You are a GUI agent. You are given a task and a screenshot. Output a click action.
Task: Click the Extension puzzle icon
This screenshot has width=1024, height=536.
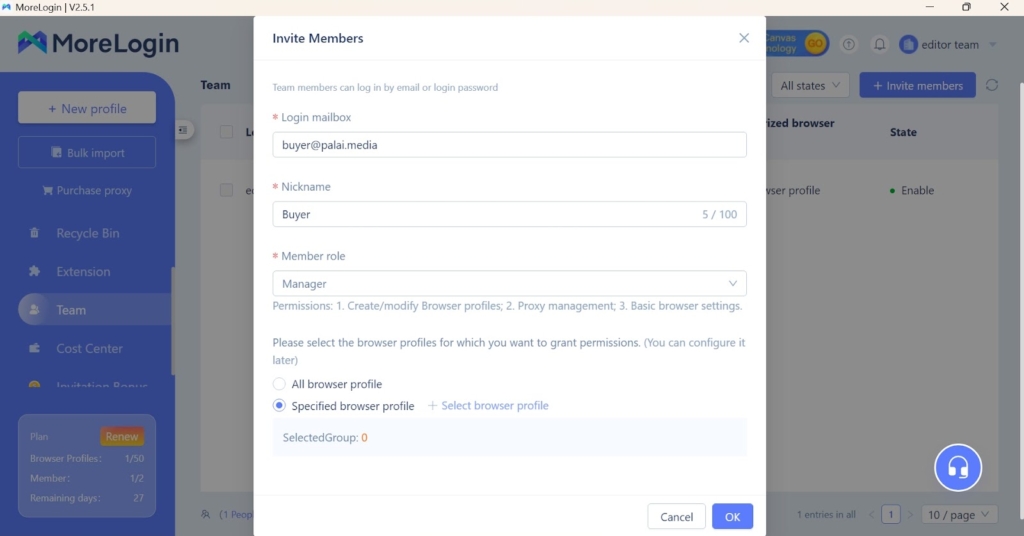tap(35, 271)
